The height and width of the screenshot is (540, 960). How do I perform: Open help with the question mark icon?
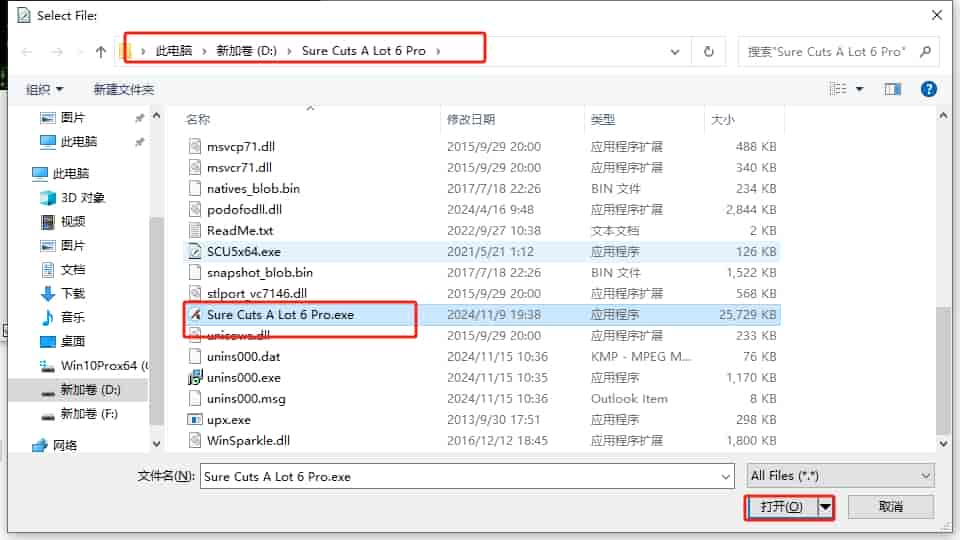(x=928, y=89)
